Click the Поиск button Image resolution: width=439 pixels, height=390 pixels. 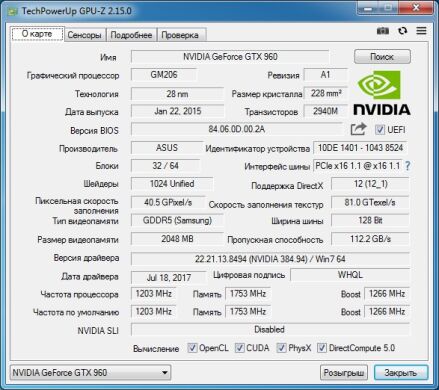click(382, 57)
